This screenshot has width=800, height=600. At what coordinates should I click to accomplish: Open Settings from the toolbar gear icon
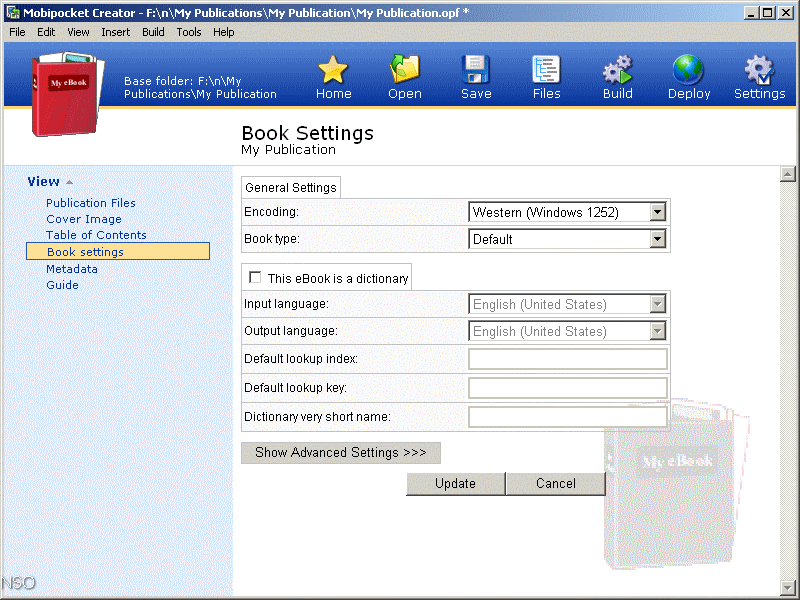pos(759,69)
